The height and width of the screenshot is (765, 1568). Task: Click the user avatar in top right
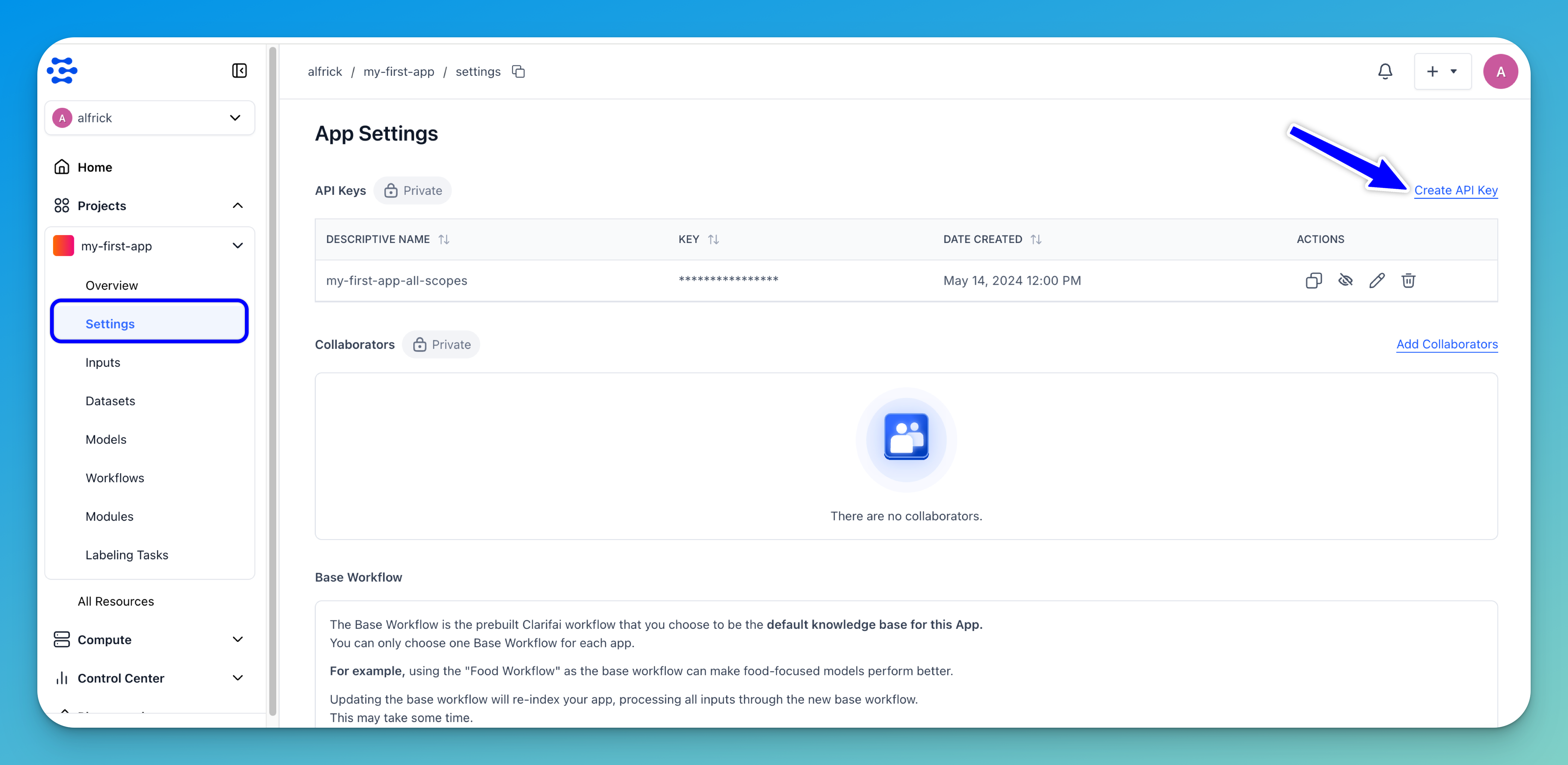(x=1500, y=71)
